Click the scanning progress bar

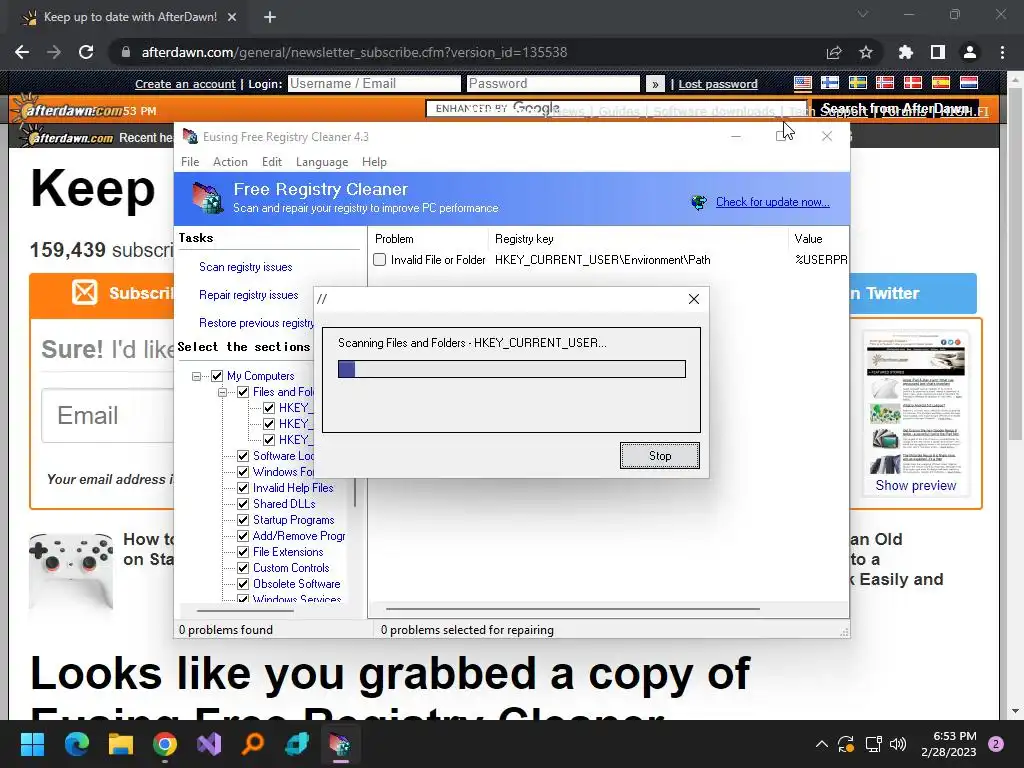pyautogui.click(x=511, y=369)
